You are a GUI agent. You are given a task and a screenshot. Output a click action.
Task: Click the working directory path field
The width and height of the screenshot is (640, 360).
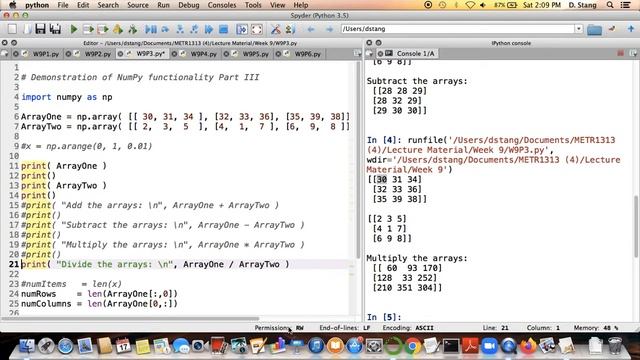coord(458,29)
